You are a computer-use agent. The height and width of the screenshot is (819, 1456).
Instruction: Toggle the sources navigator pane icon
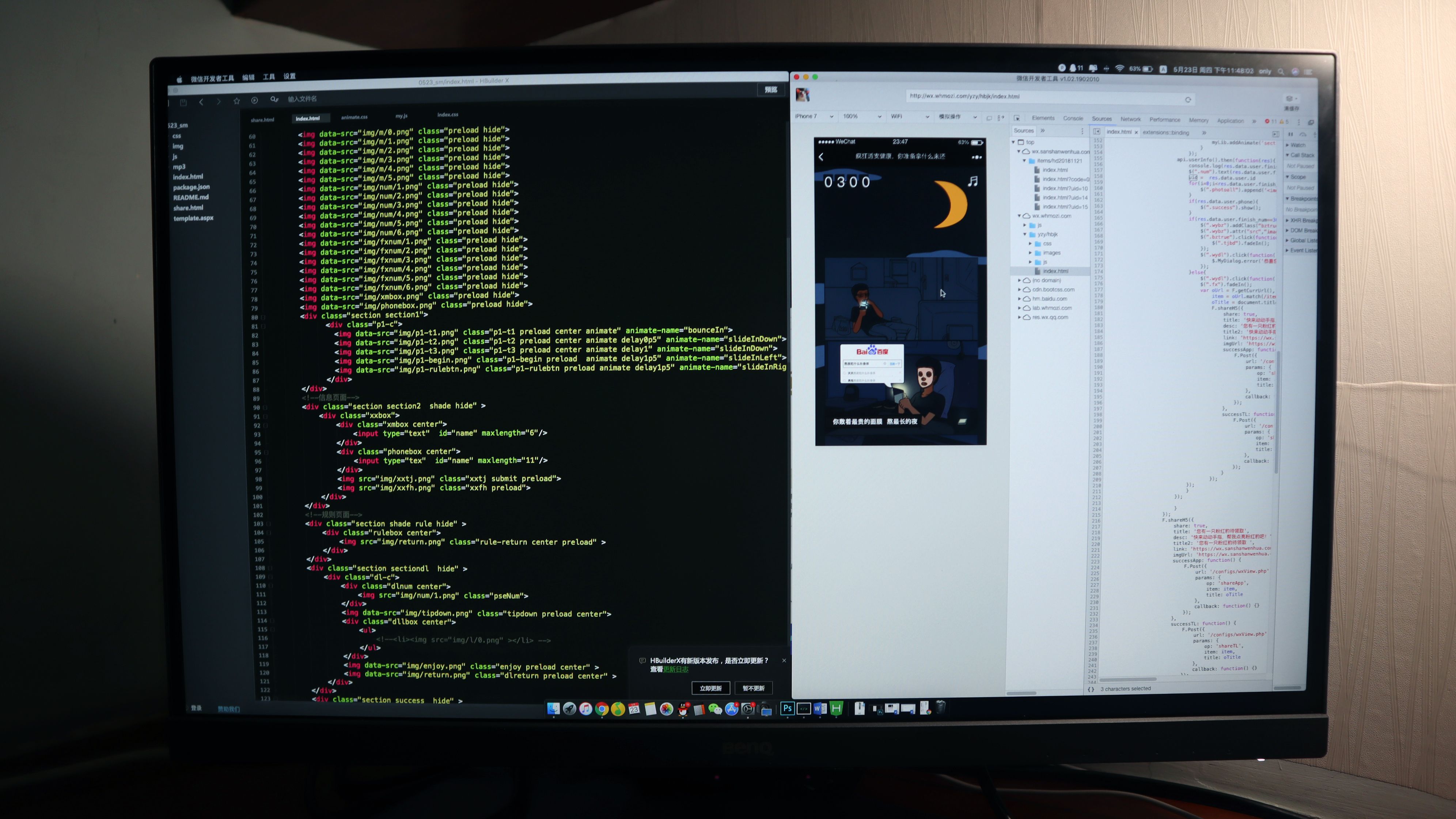1096,131
